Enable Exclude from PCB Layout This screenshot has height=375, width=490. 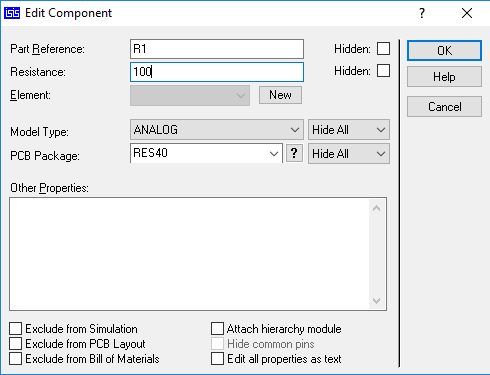click(x=16, y=344)
